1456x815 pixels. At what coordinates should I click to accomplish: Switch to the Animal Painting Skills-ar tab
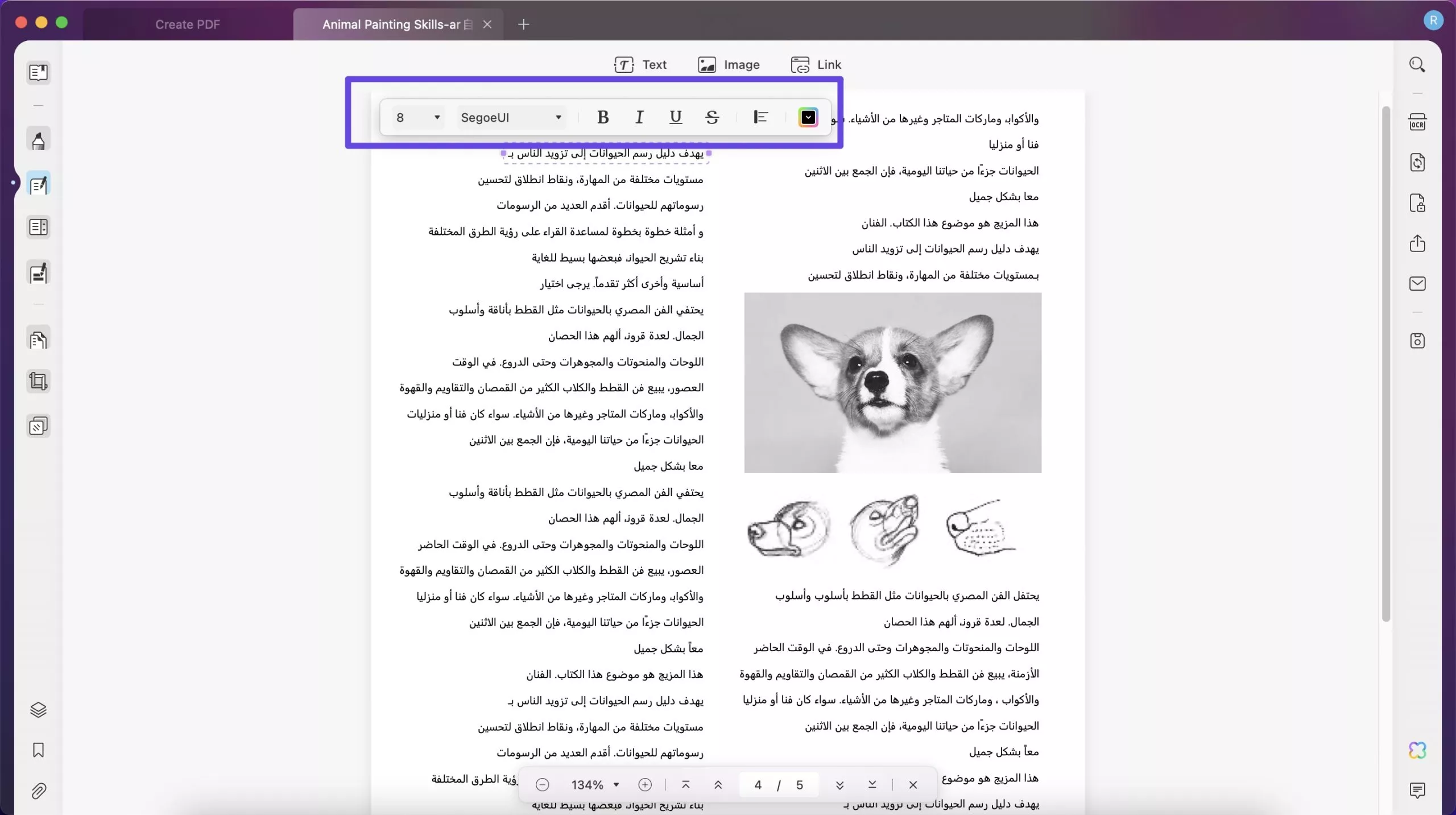(x=391, y=24)
